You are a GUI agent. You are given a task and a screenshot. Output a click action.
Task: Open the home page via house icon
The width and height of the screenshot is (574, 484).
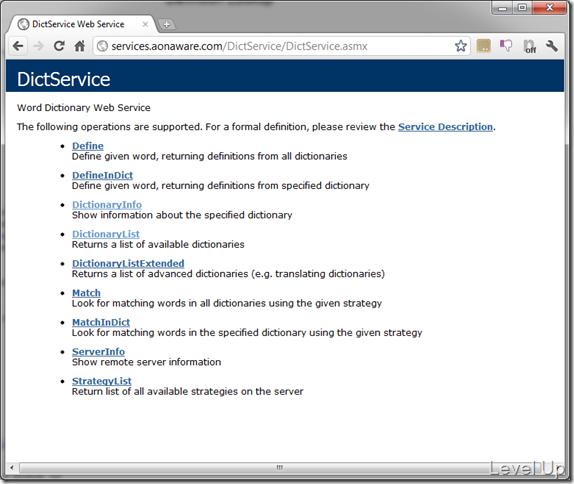(80, 46)
